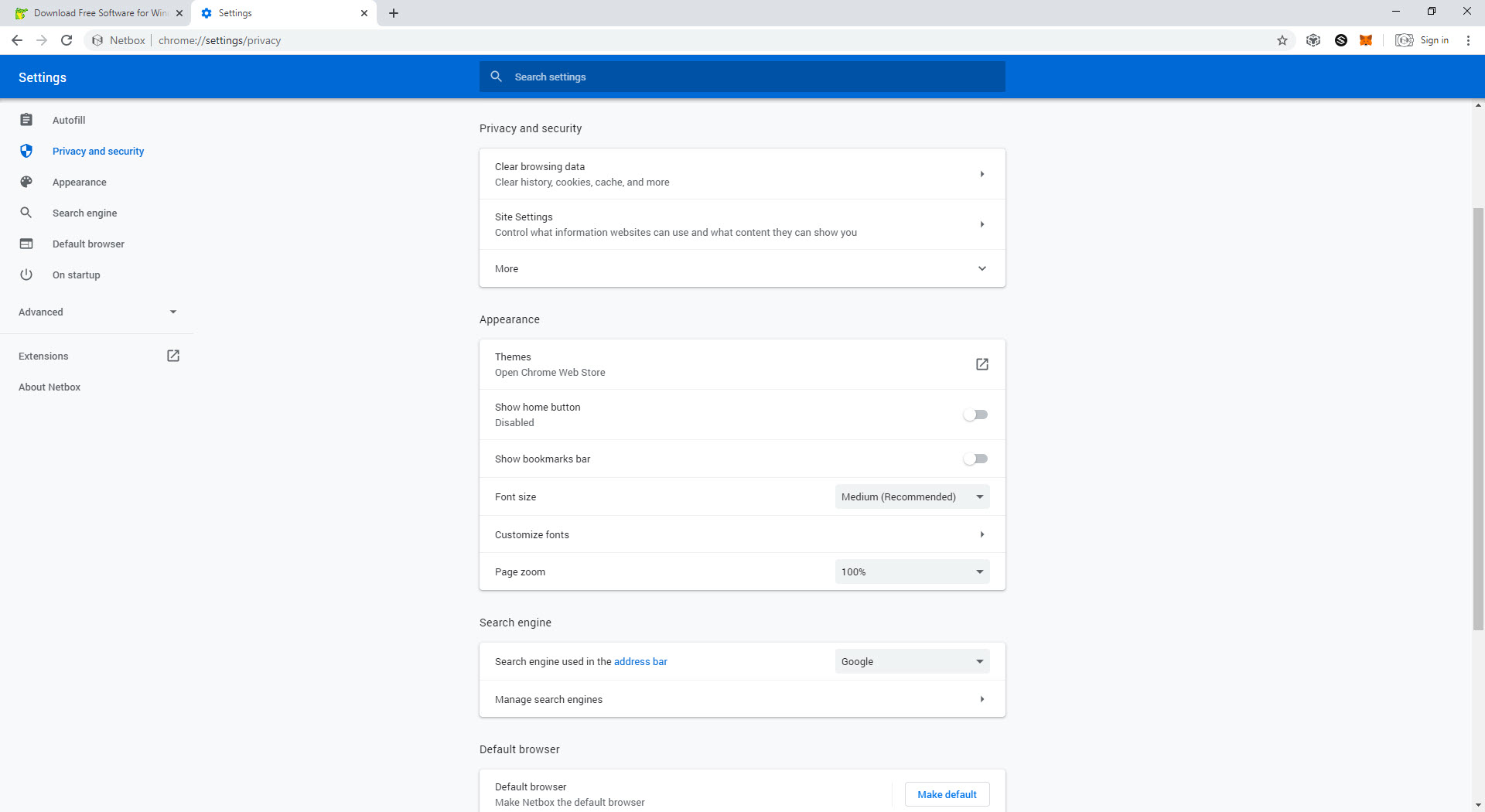Enable the Show home button toggle
The image size is (1485, 812).
pos(975,415)
